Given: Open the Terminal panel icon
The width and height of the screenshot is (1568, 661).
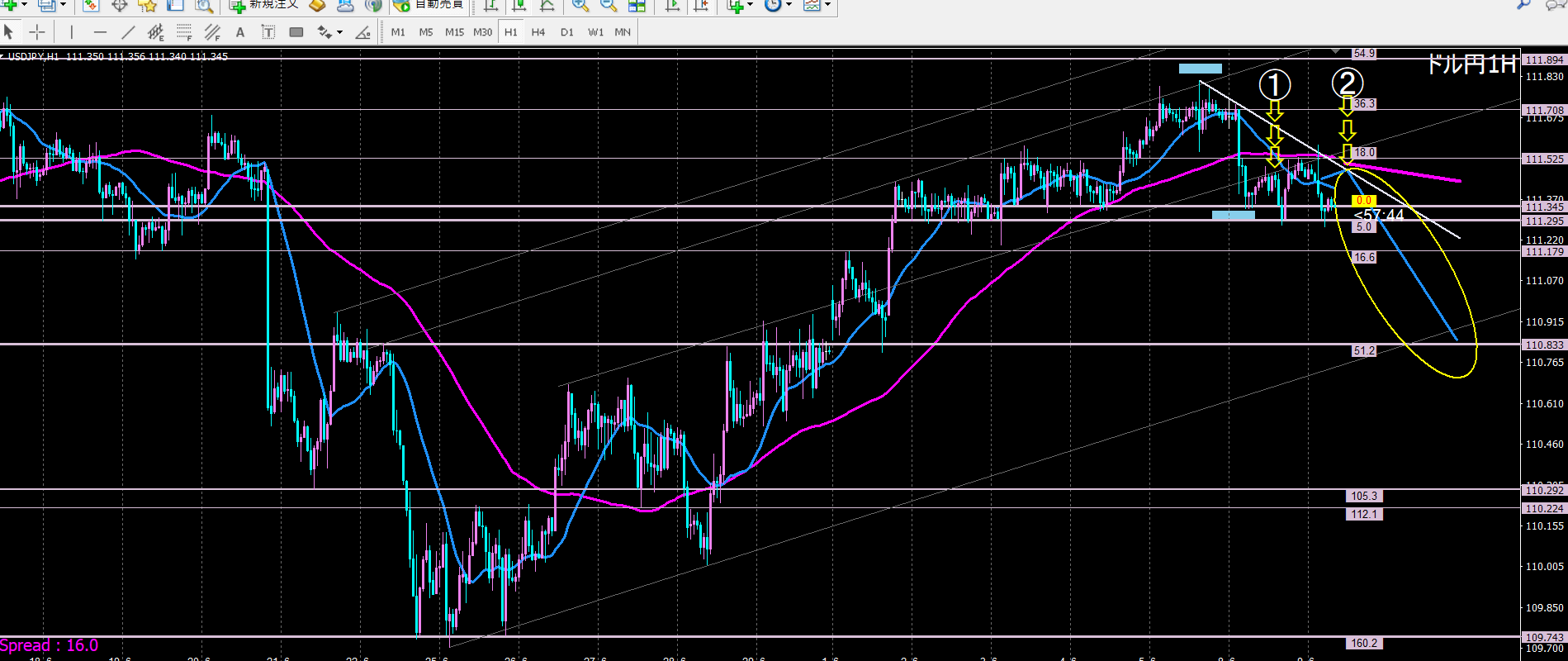Looking at the screenshot, I should tap(175, 5).
